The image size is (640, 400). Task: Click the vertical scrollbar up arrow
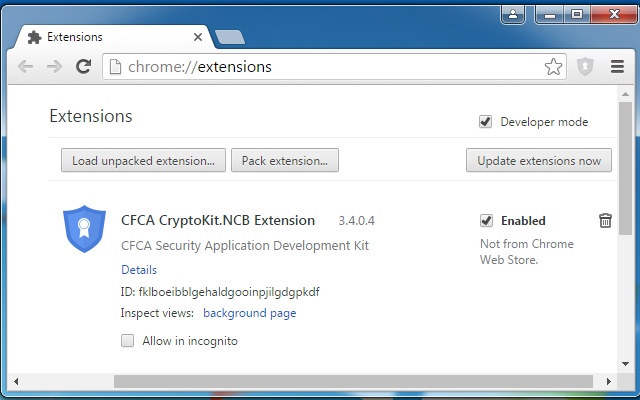pyautogui.click(x=625, y=94)
